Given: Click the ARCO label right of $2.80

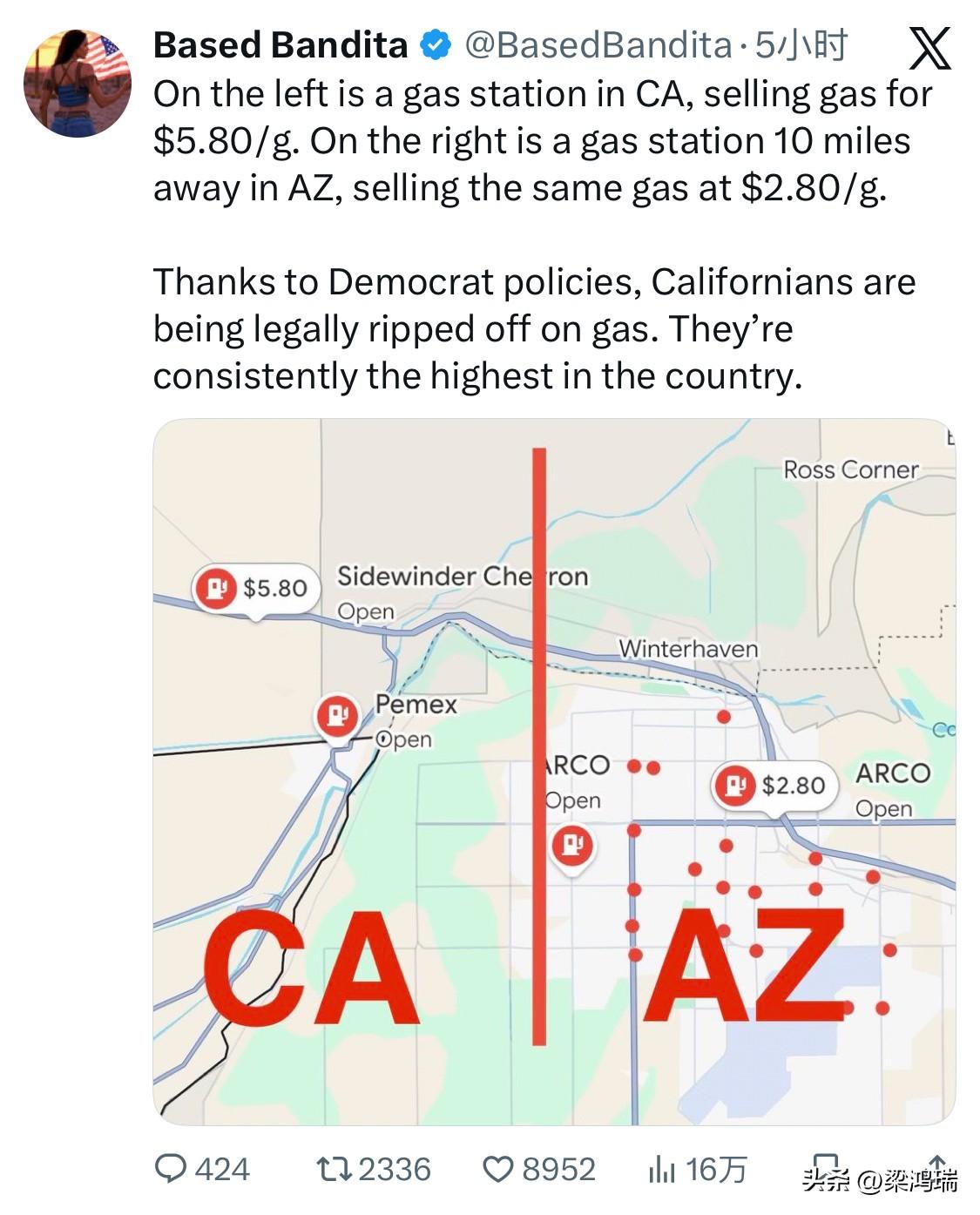Looking at the screenshot, I should click(892, 773).
